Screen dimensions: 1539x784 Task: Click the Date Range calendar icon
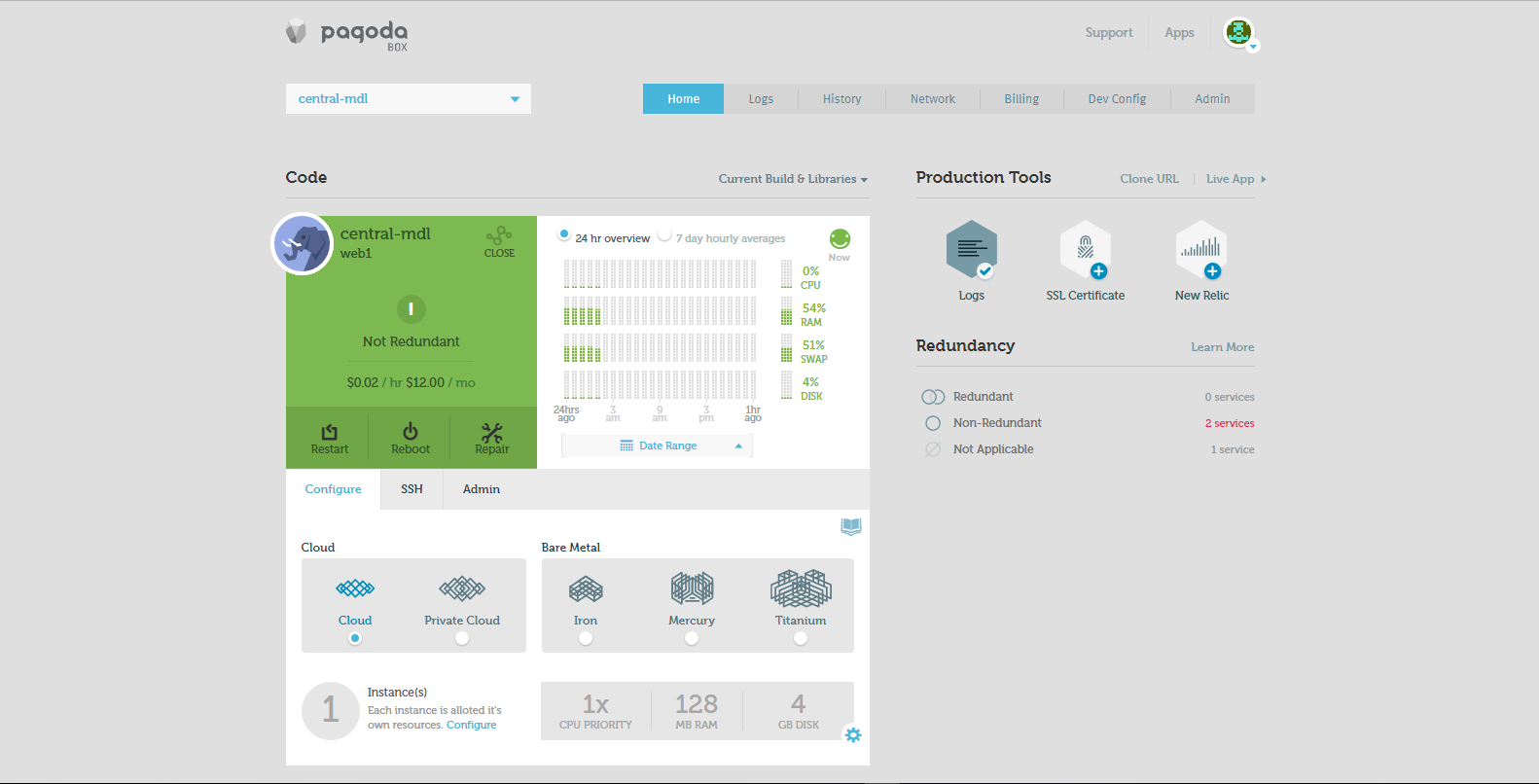626,445
